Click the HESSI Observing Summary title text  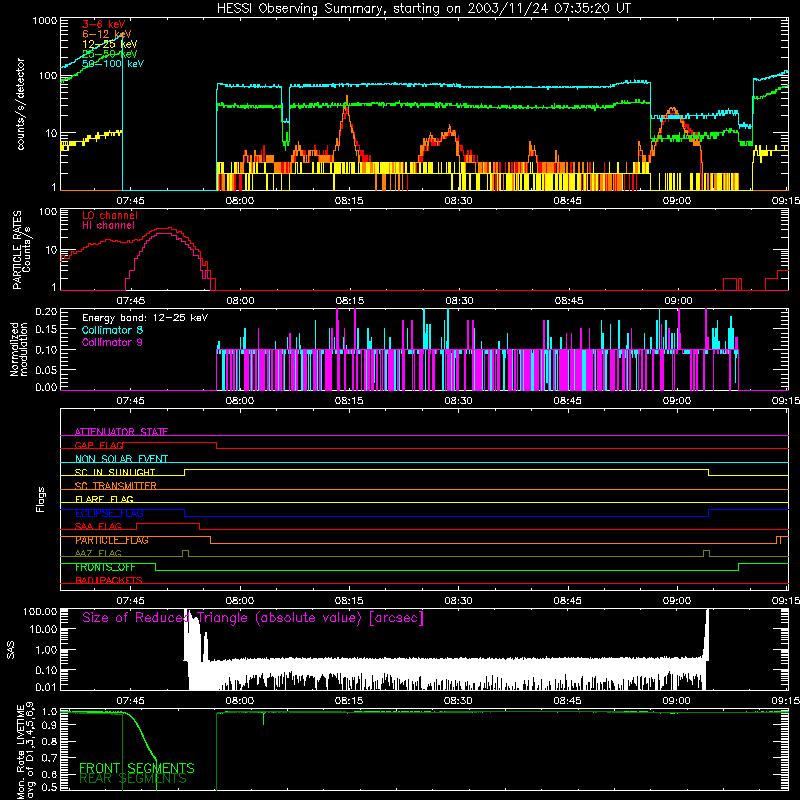point(424,9)
